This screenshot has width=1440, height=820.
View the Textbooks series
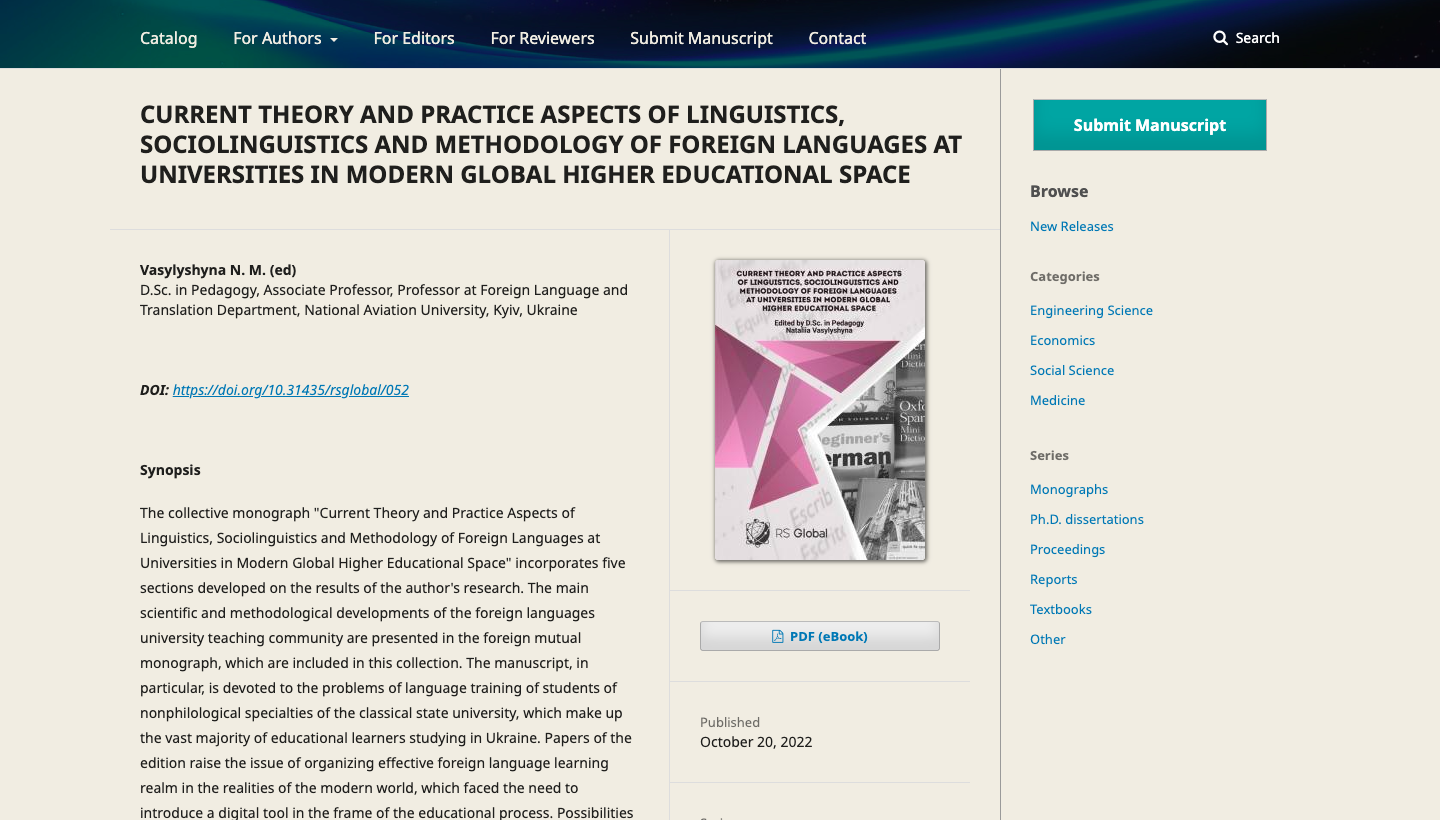tap(1061, 609)
